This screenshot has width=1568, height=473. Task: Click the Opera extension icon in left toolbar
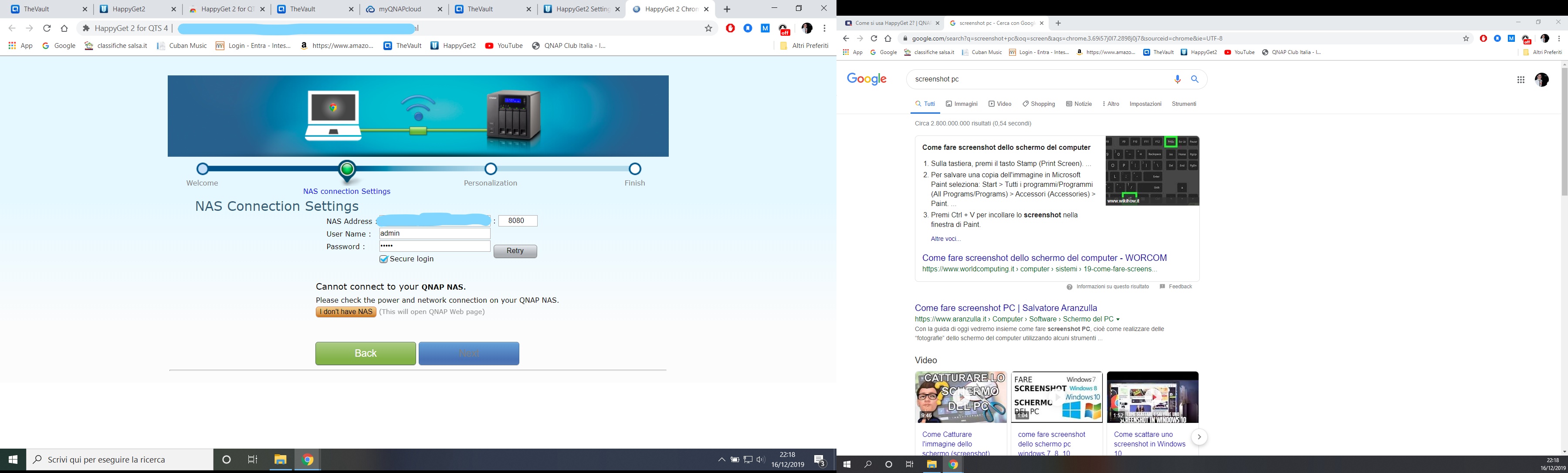pyautogui.click(x=730, y=28)
